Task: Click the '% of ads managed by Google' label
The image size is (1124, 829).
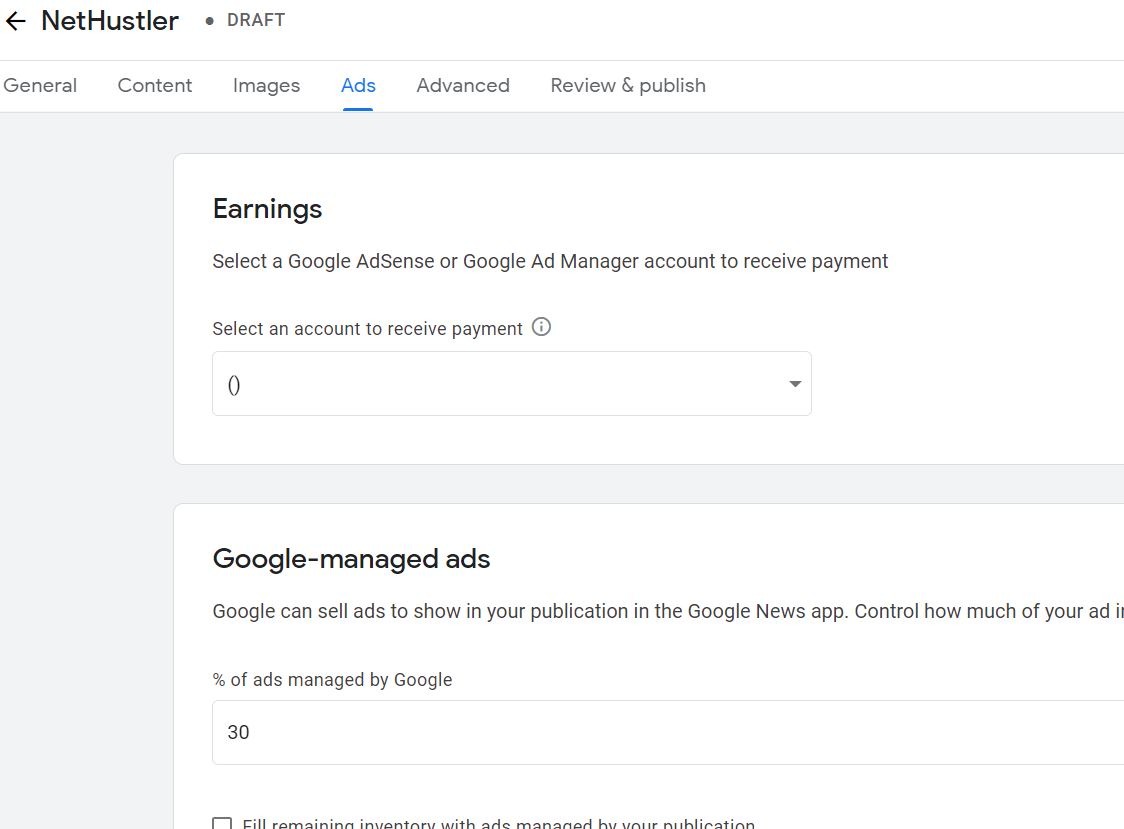Action: click(x=333, y=680)
